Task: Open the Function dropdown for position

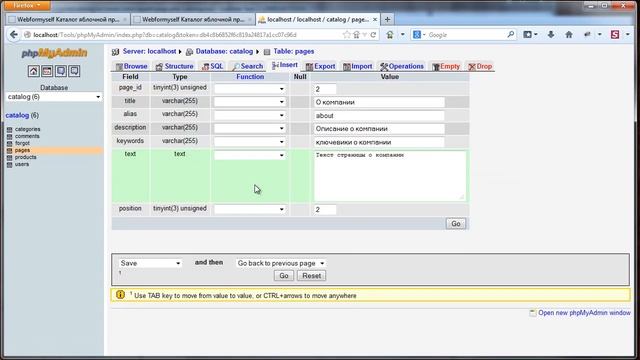Action: (249, 209)
